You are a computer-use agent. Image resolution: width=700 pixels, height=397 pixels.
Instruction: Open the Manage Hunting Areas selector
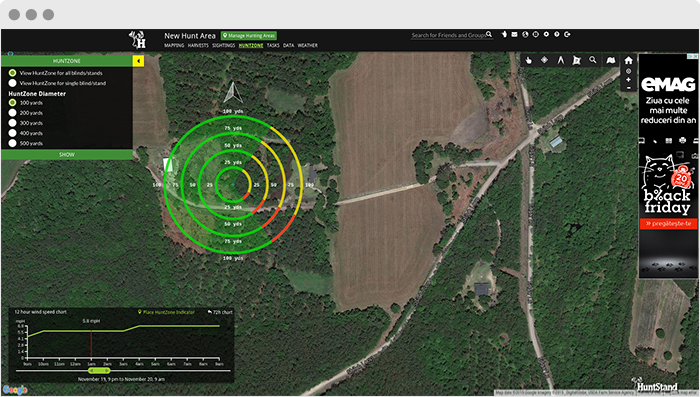(x=249, y=36)
